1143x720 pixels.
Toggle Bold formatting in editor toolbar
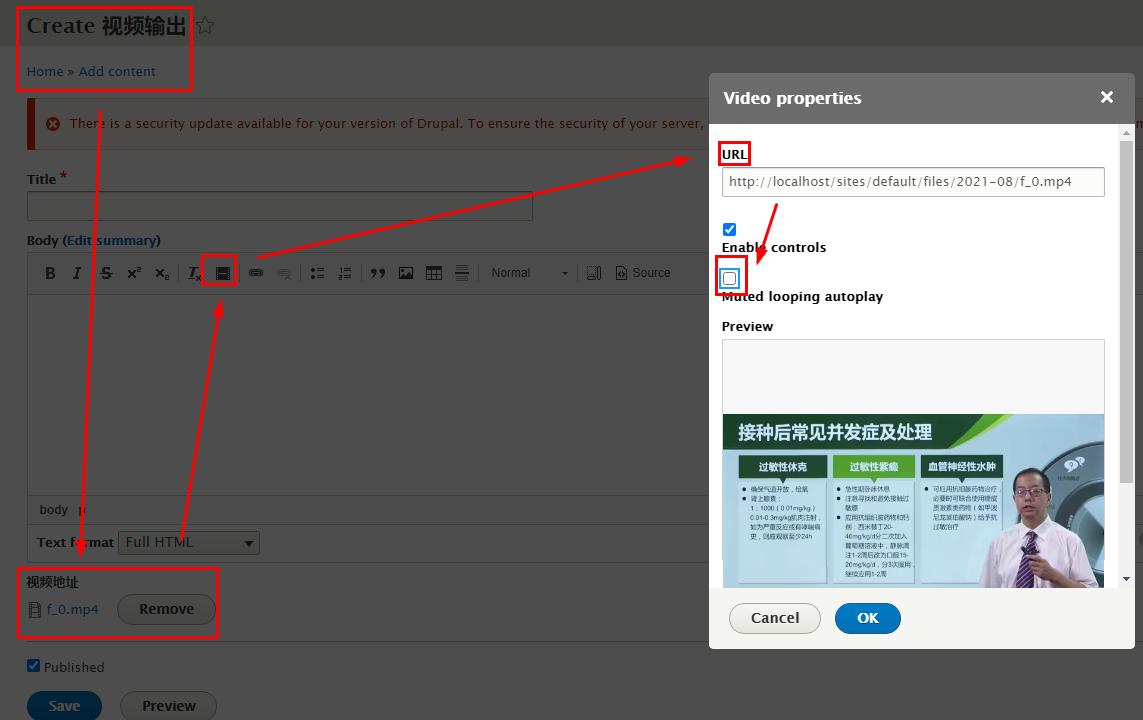pyautogui.click(x=50, y=273)
